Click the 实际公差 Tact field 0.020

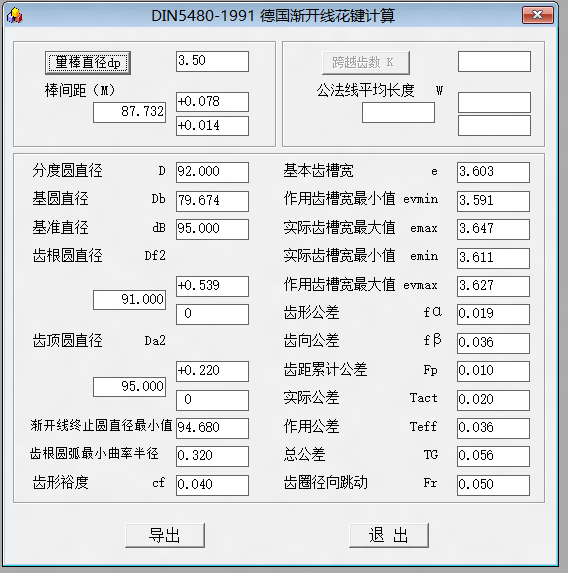[493, 400]
